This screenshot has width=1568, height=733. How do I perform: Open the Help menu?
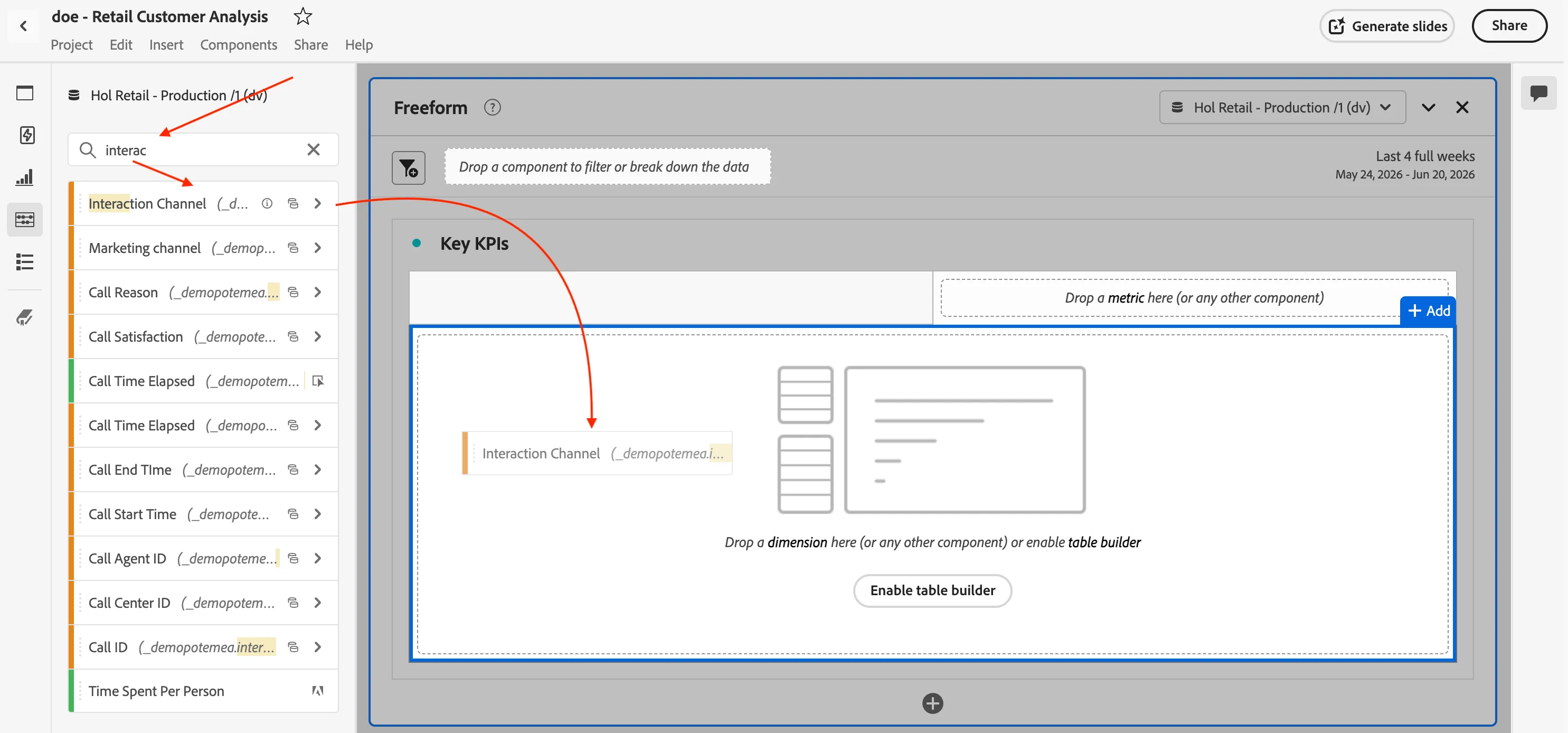(358, 44)
